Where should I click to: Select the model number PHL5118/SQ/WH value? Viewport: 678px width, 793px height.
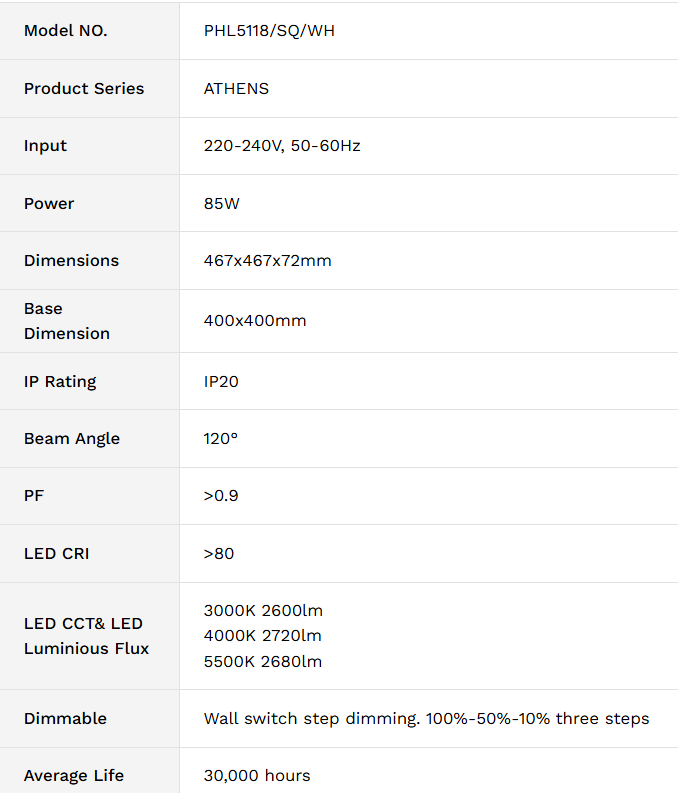pos(269,31)
